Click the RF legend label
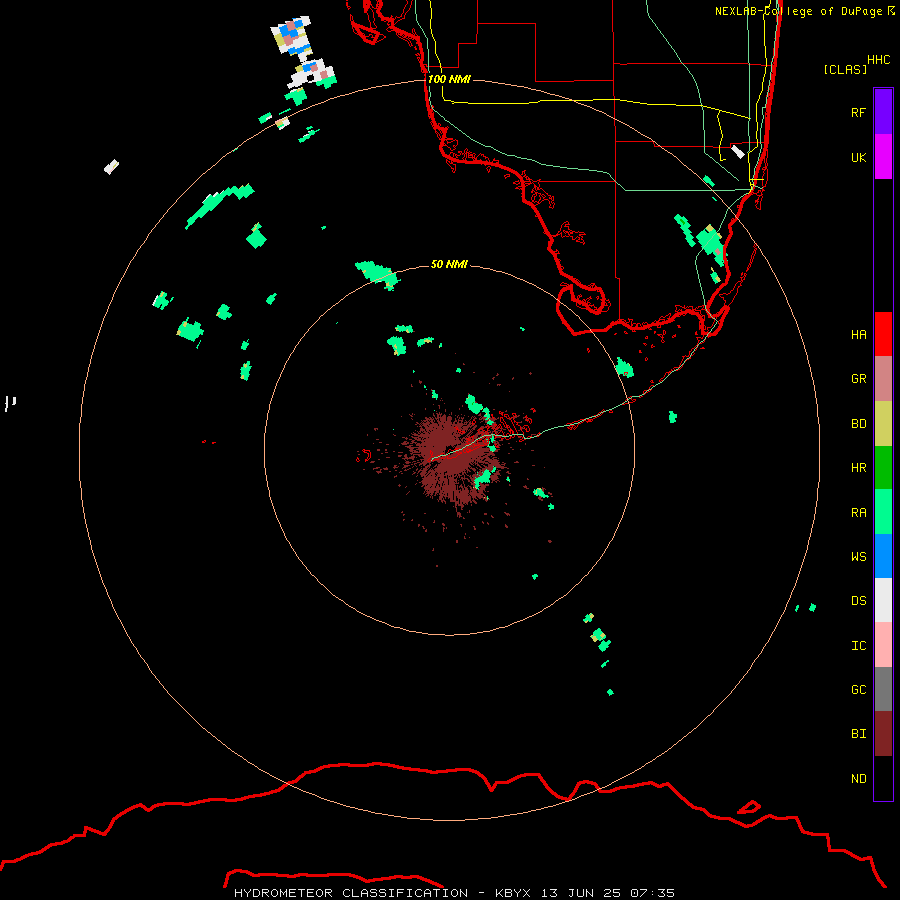The image size is (900, 900). click(858, 112)
